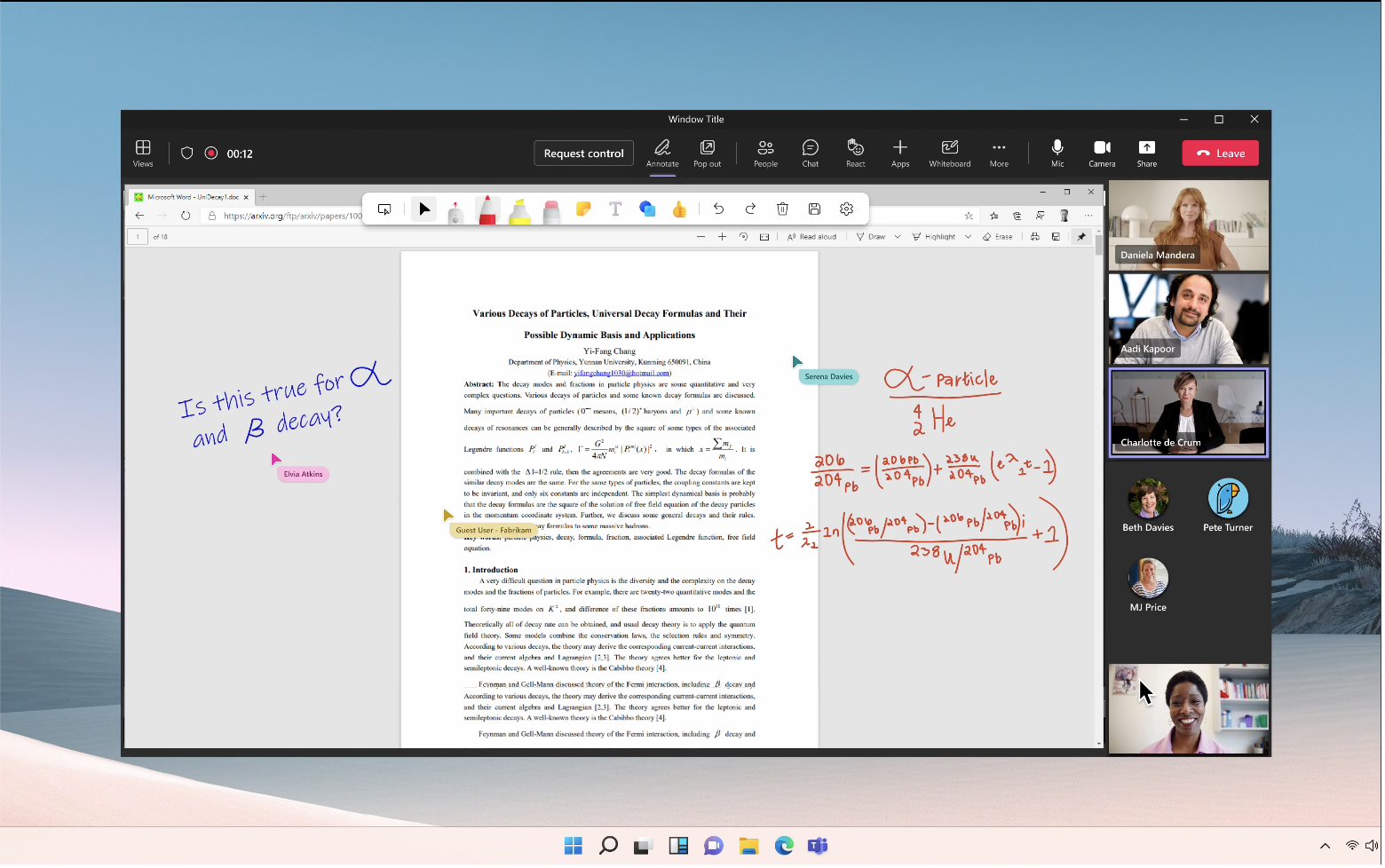Leave the meeting

pos(1220,154)
